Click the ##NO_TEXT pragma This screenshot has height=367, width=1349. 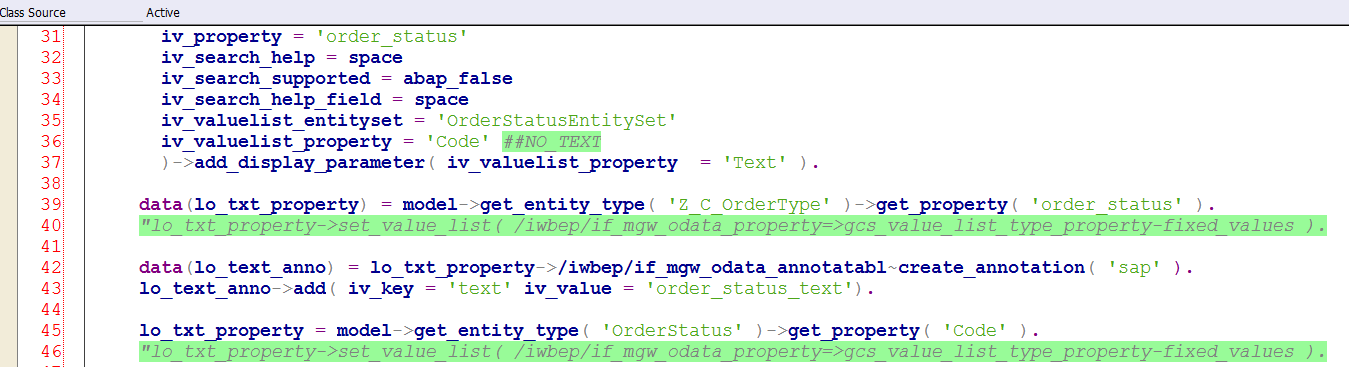[x=552, y=142]
